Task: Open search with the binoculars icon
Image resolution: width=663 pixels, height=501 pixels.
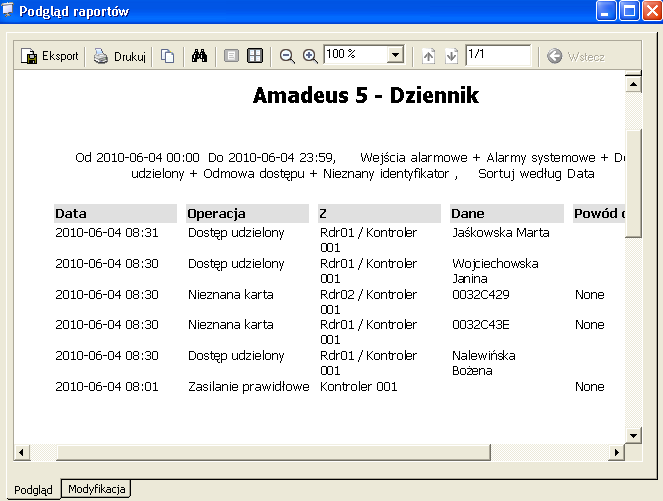Action: click(x=199, y=56)
